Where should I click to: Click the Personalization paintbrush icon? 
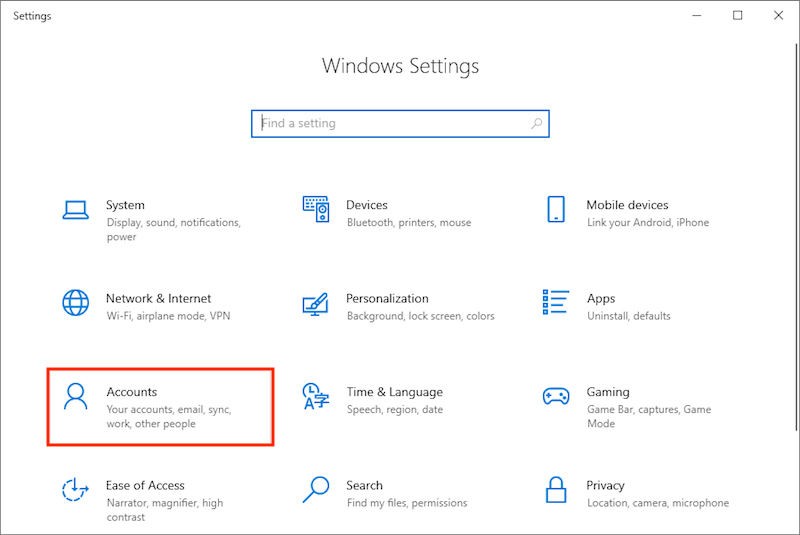click(316, 302)
